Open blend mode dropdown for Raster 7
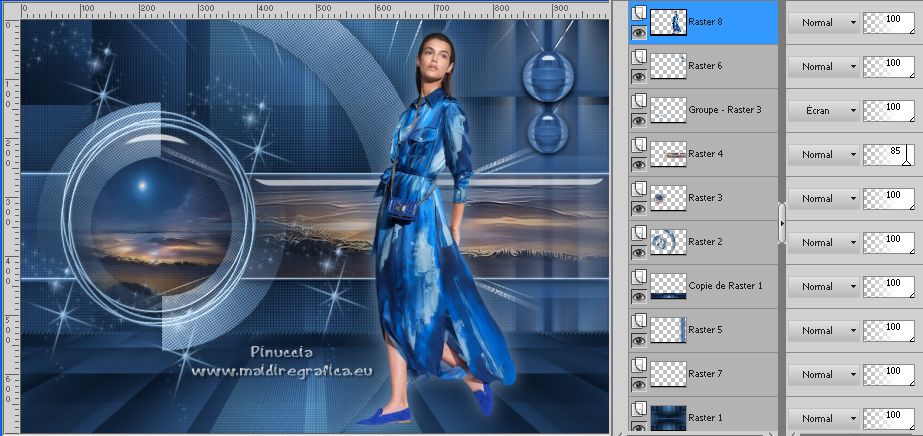The image size is (923, 436). (823, 375)
